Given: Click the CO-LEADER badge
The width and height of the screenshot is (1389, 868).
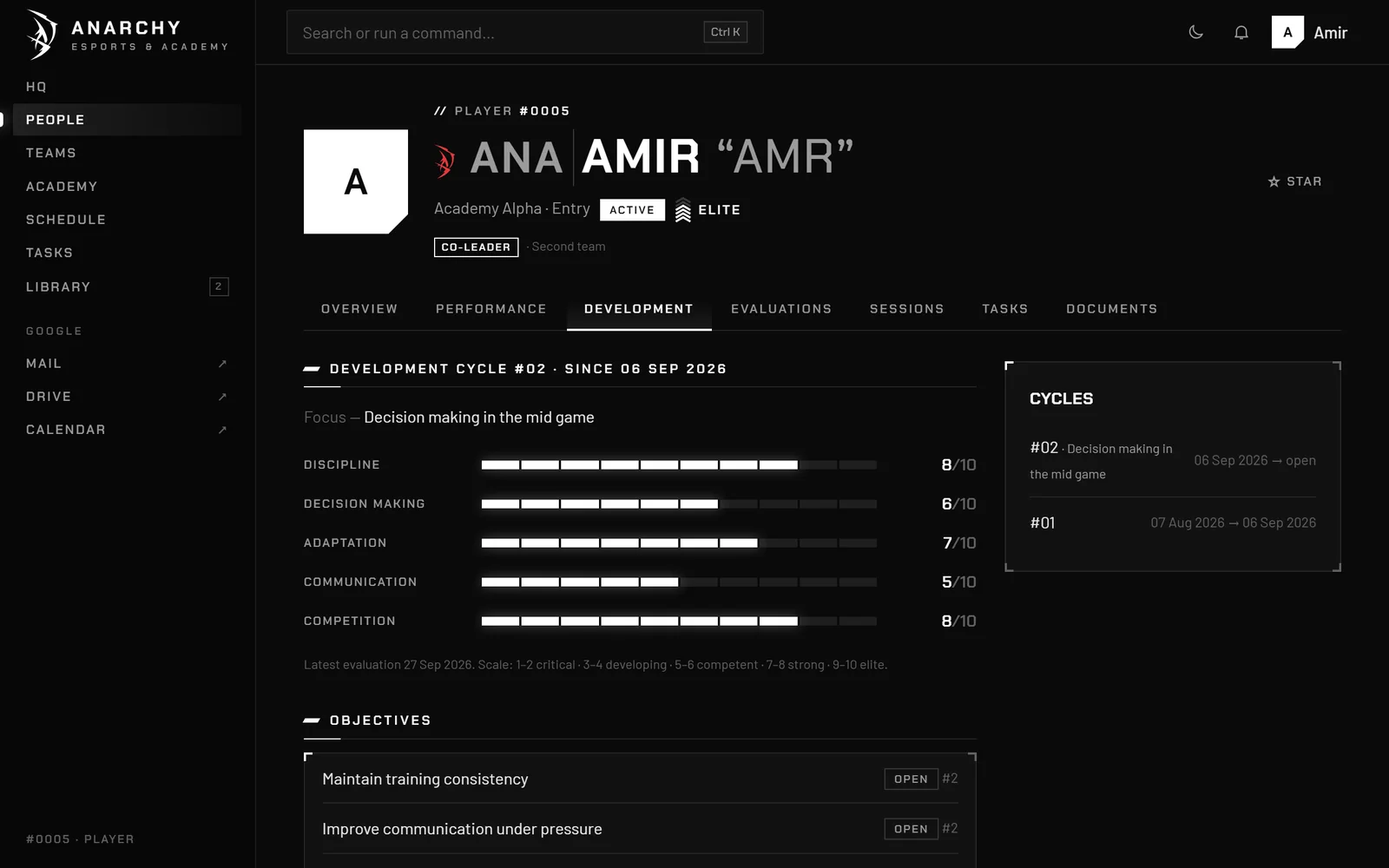Looking at the screenshot, I should point(476,247).
